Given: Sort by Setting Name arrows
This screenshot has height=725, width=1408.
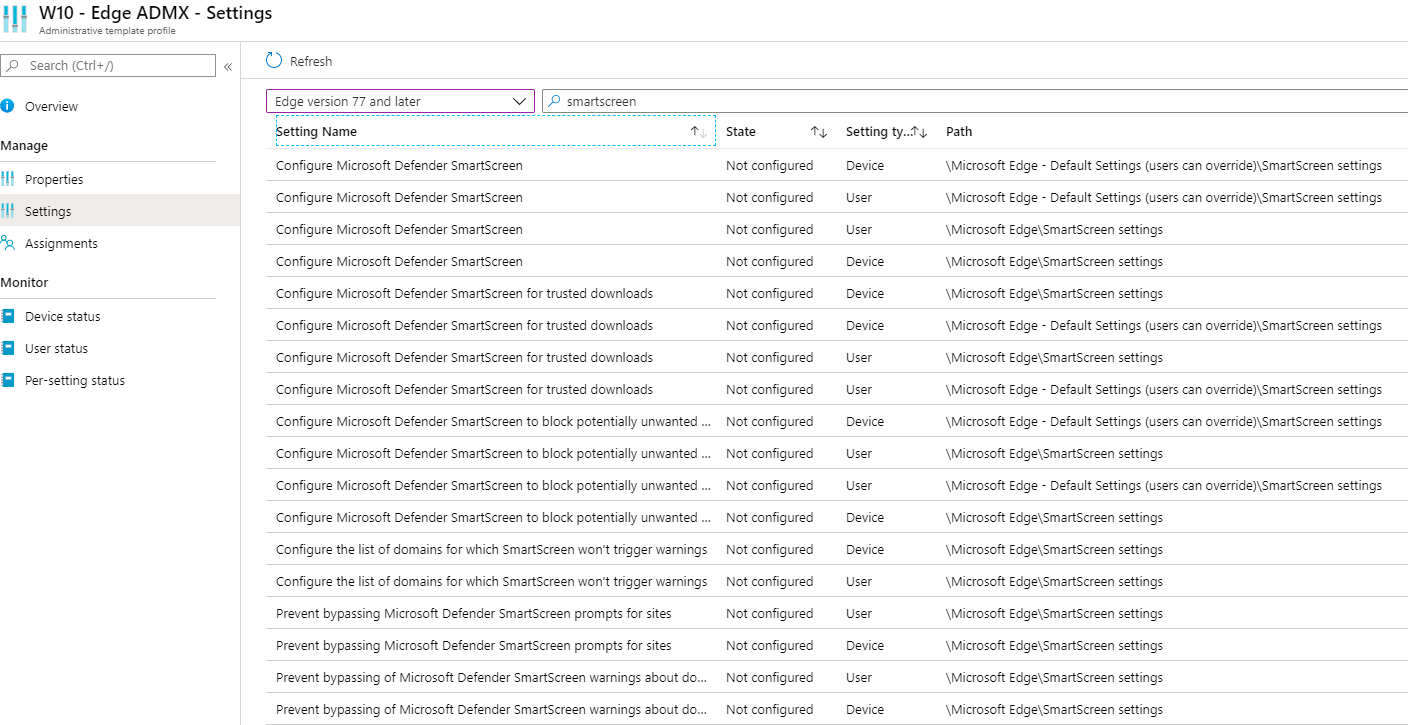Looking at the screenshot, I should click(698, 132).
